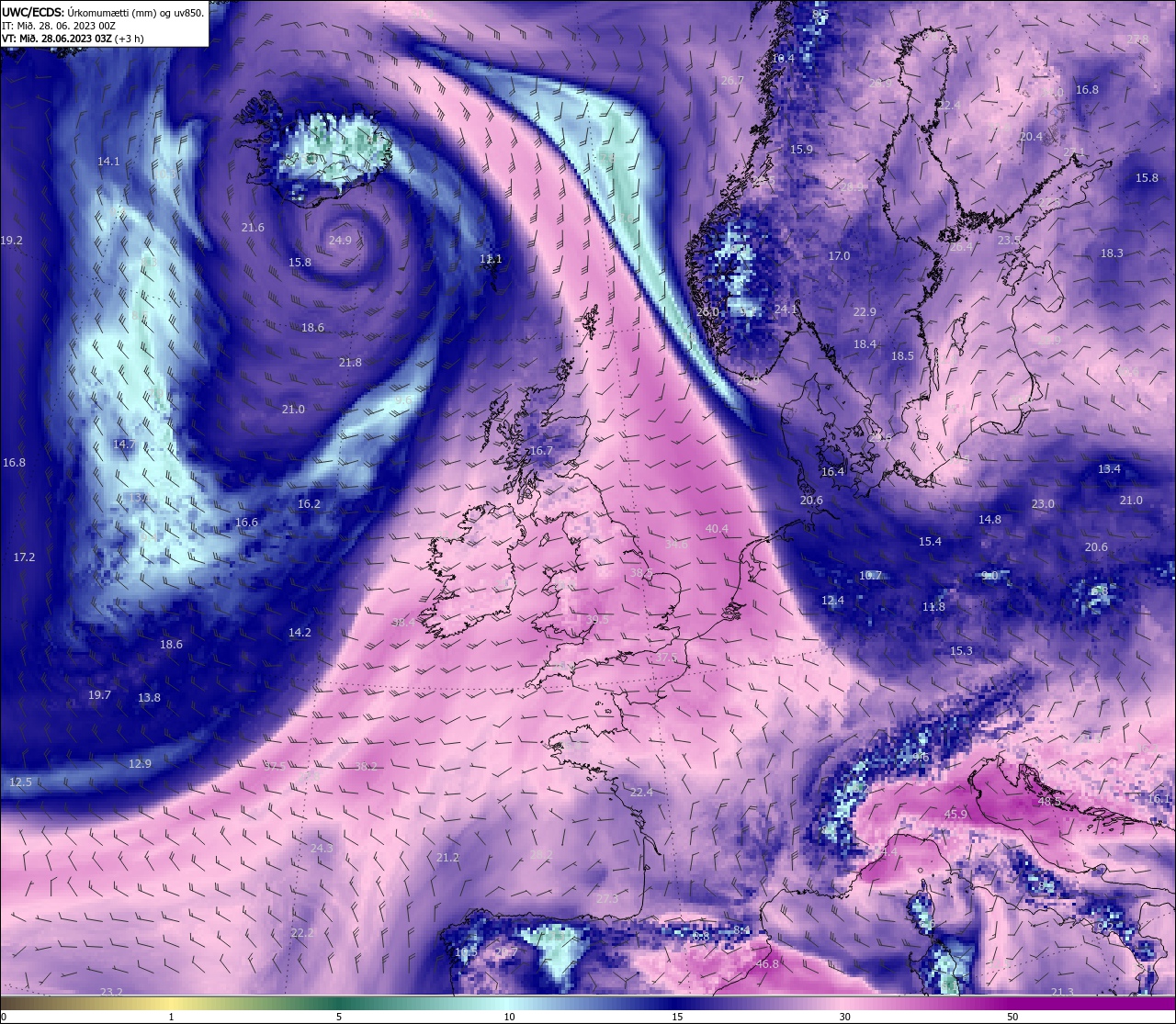Click the 13.8 value in the Atlantic
Viewport: 1176px width, 1024px height.
(149, 698)
